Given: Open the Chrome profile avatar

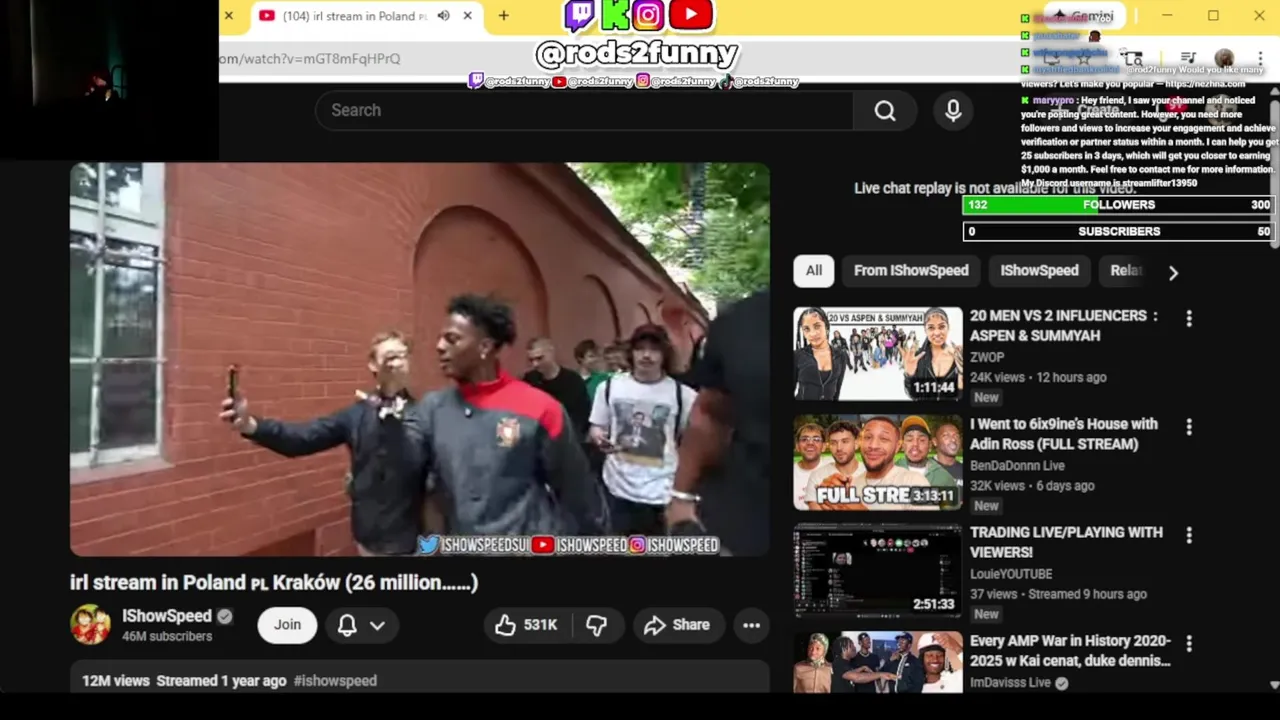Looking at the screenshot, I should 1224,58.
